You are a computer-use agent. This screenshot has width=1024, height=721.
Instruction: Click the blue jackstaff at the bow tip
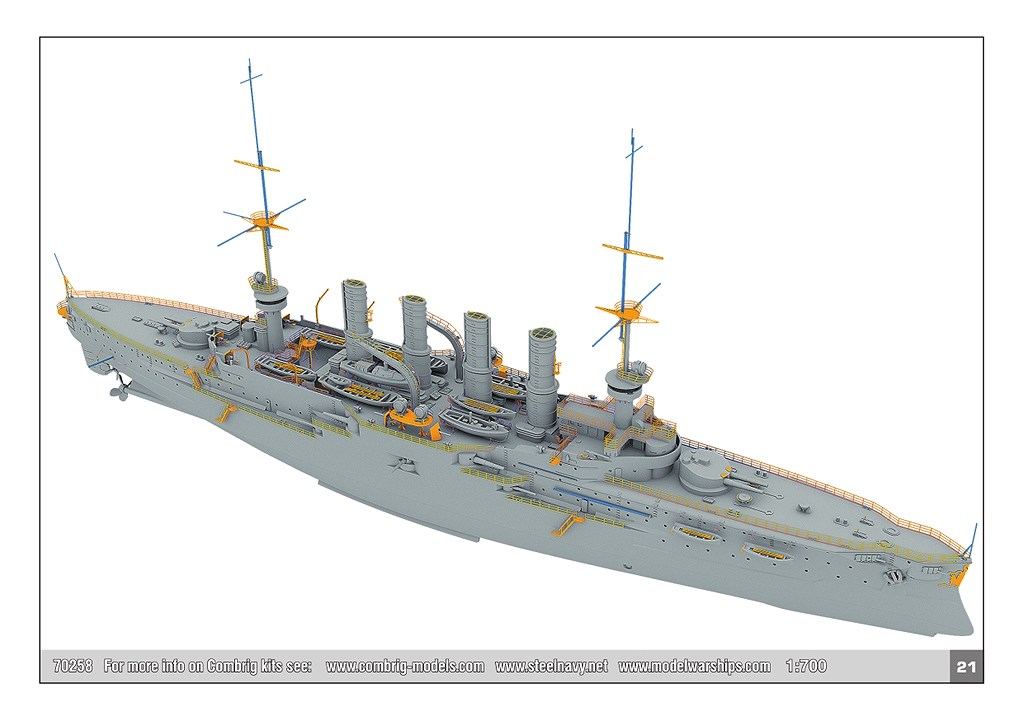974,535
